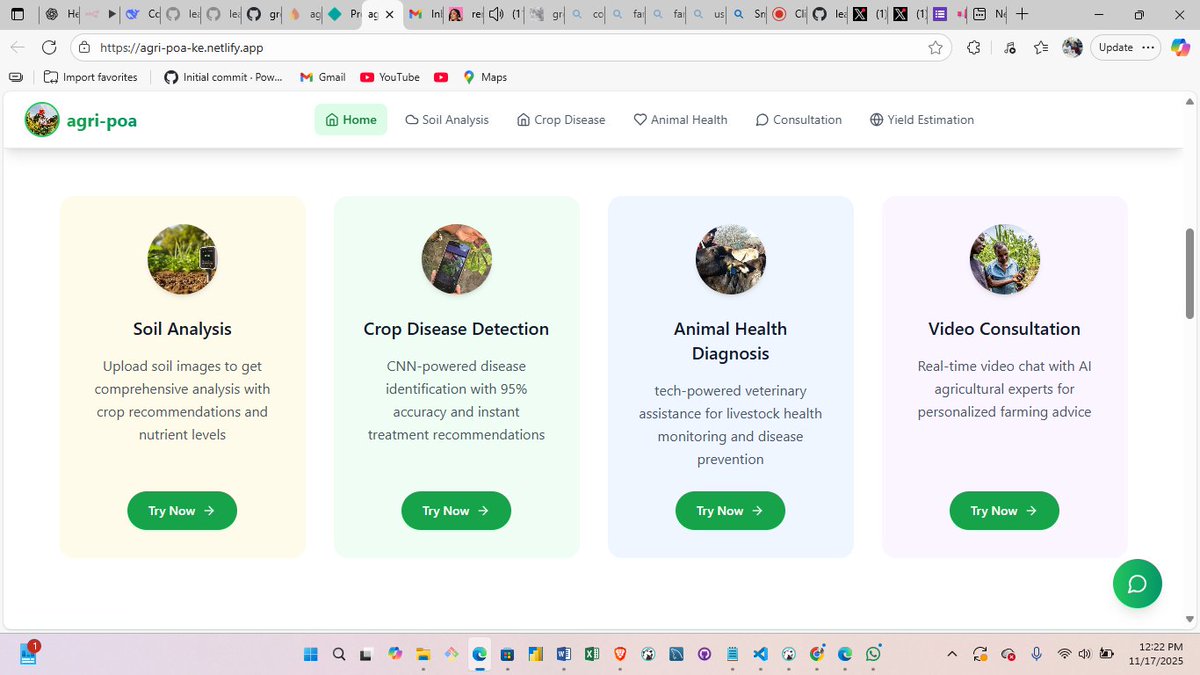The height and width of the screenshot is (675, 1200).
Task: Show hidden system tray icons
Action: click(x=952, y=654)
